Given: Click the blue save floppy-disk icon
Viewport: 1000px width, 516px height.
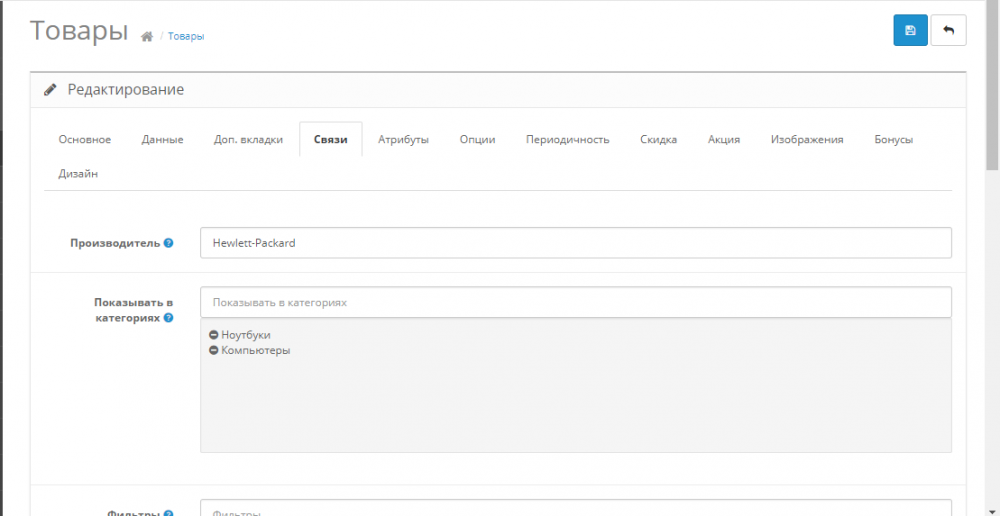Looking at the screenshot, I should coord(910,31).
